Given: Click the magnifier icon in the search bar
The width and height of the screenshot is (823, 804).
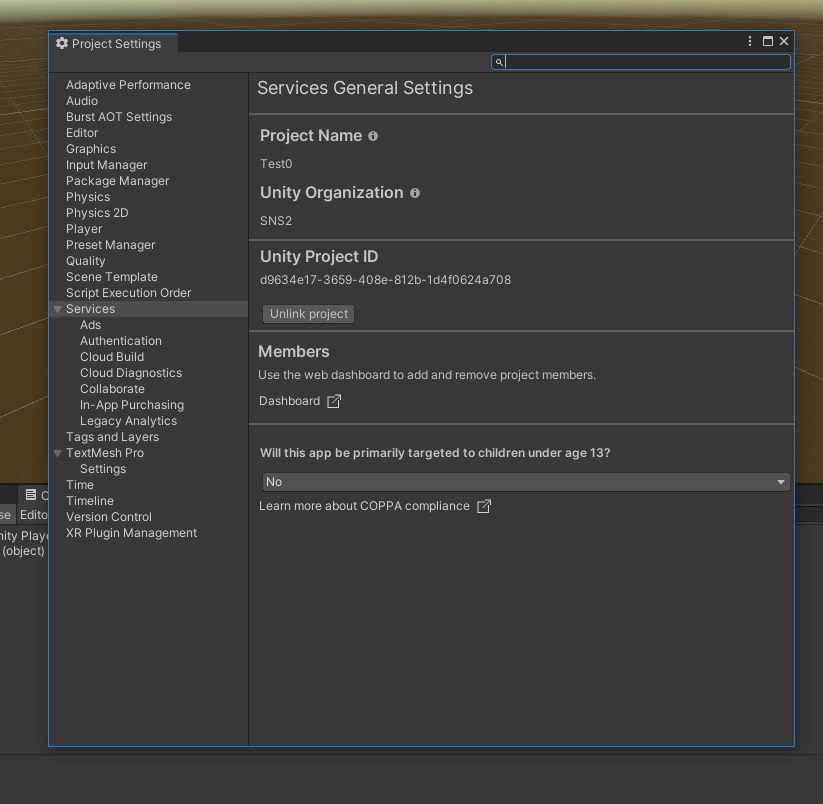Looking at the screenshot, I should [x=498, y=62].
